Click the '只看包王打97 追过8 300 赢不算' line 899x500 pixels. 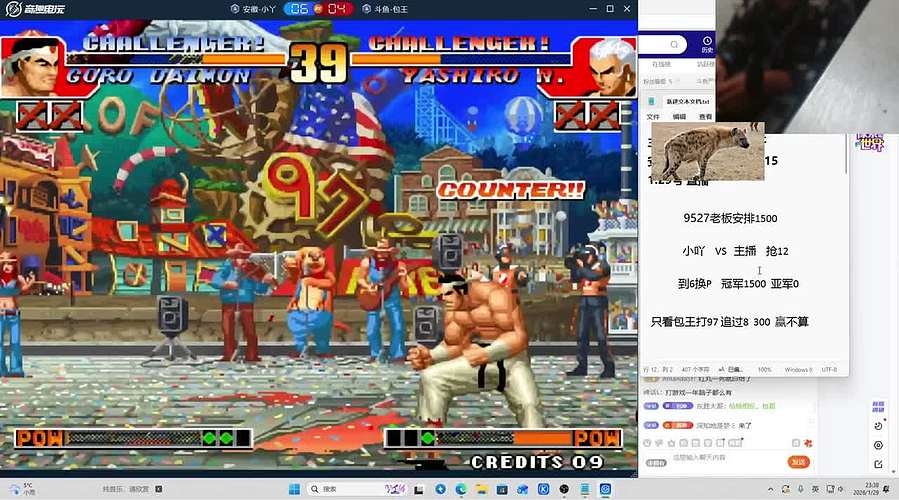point(729,322)
